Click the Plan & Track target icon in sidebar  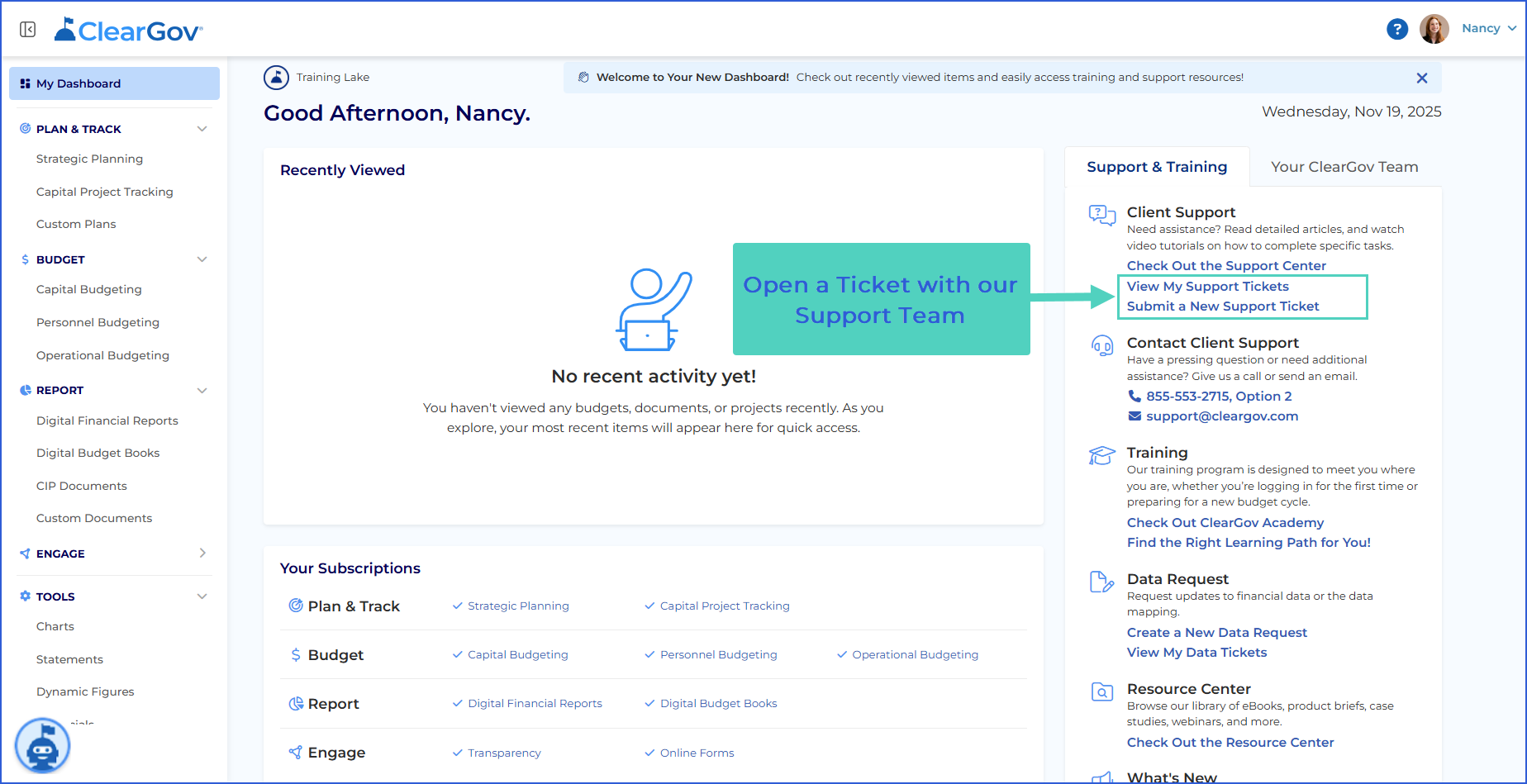pyautogui.click(x=26, y=129)
